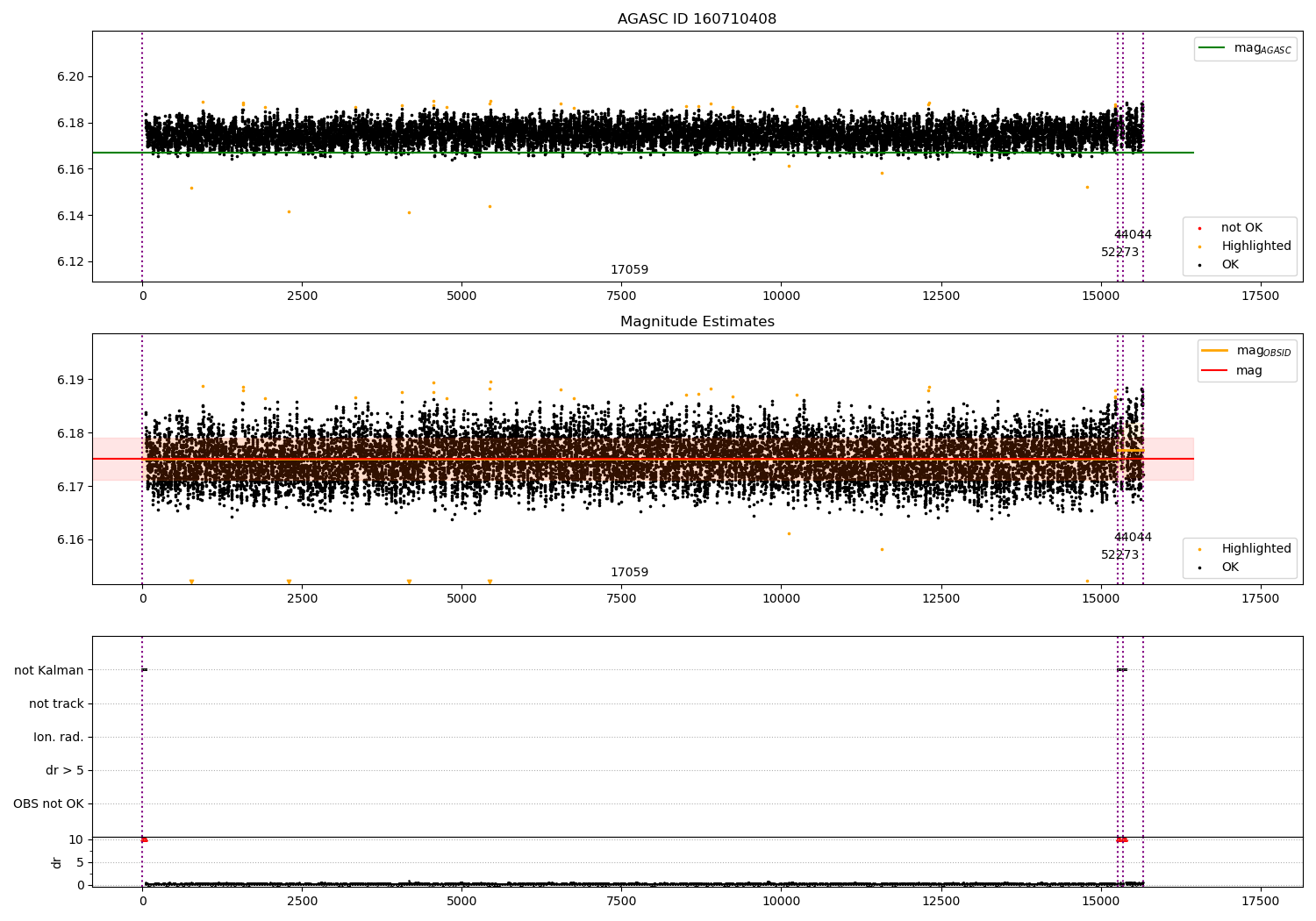Viewport: 1316px width, 921px height.
Task: Click the '12500' x-tick under the bottom plot
Action: click(x=941, y=902)
